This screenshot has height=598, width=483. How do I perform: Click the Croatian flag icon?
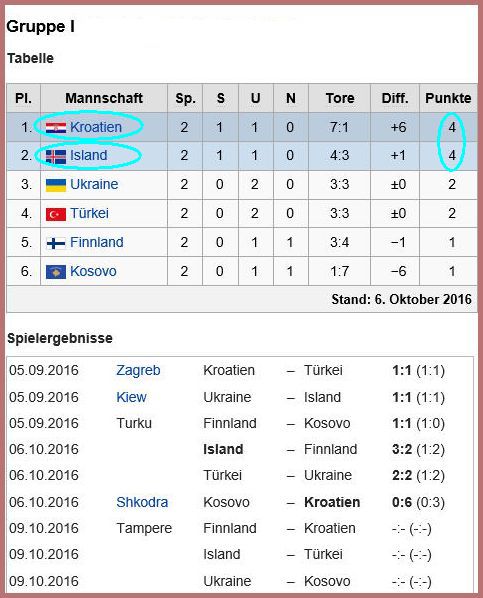tap(56, 127)
